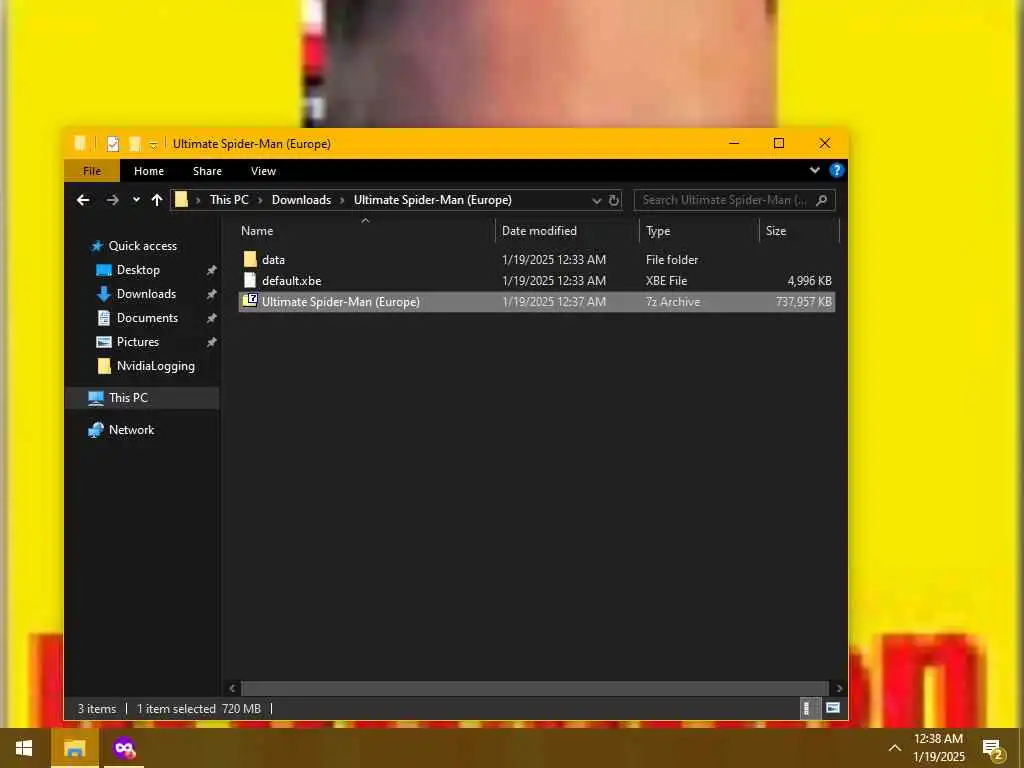Open the File ribbon tab
Image resolution: width=1024 pixels, height=768 pixels.
[92, 171]
